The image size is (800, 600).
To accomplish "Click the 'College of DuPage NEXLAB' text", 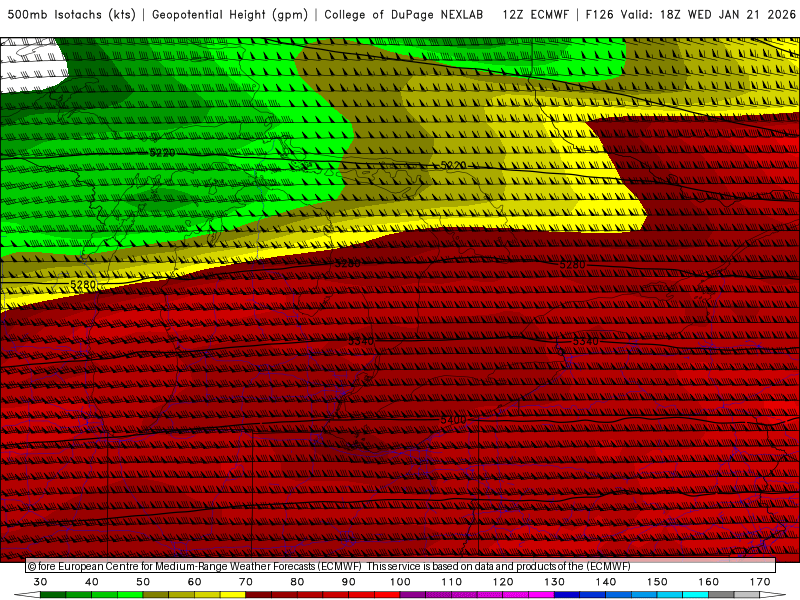I will tap(404, 15).
